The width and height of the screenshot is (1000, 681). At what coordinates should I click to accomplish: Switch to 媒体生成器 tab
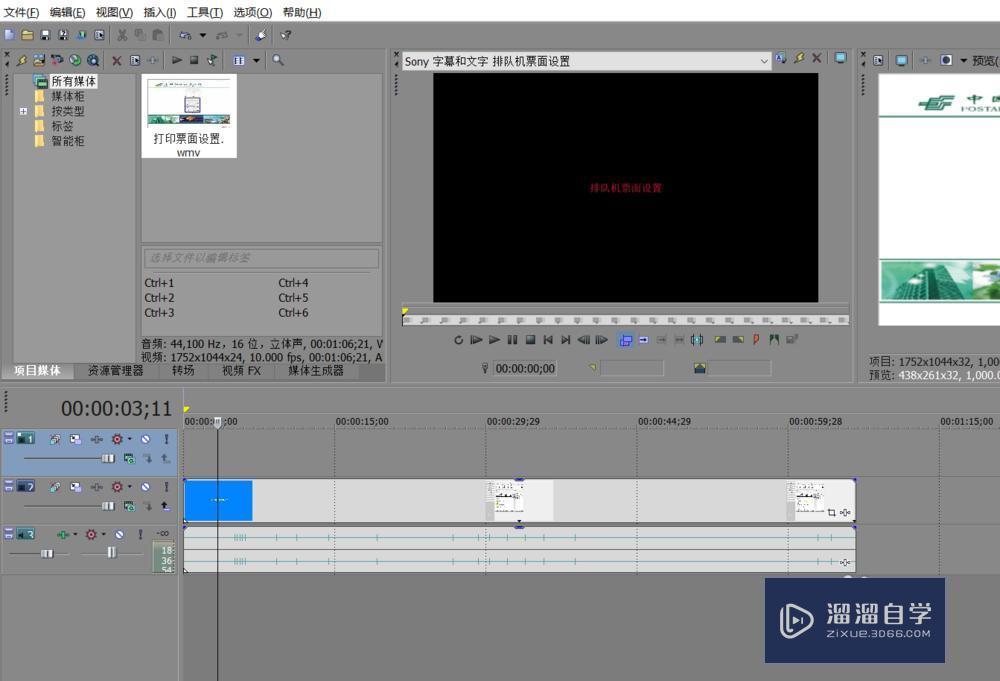tap(315, 370)
